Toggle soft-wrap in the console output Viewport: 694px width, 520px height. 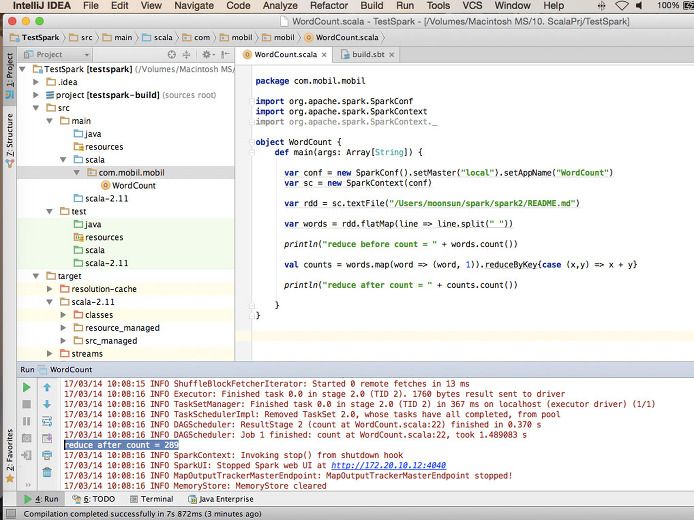[x=47, y=421]
